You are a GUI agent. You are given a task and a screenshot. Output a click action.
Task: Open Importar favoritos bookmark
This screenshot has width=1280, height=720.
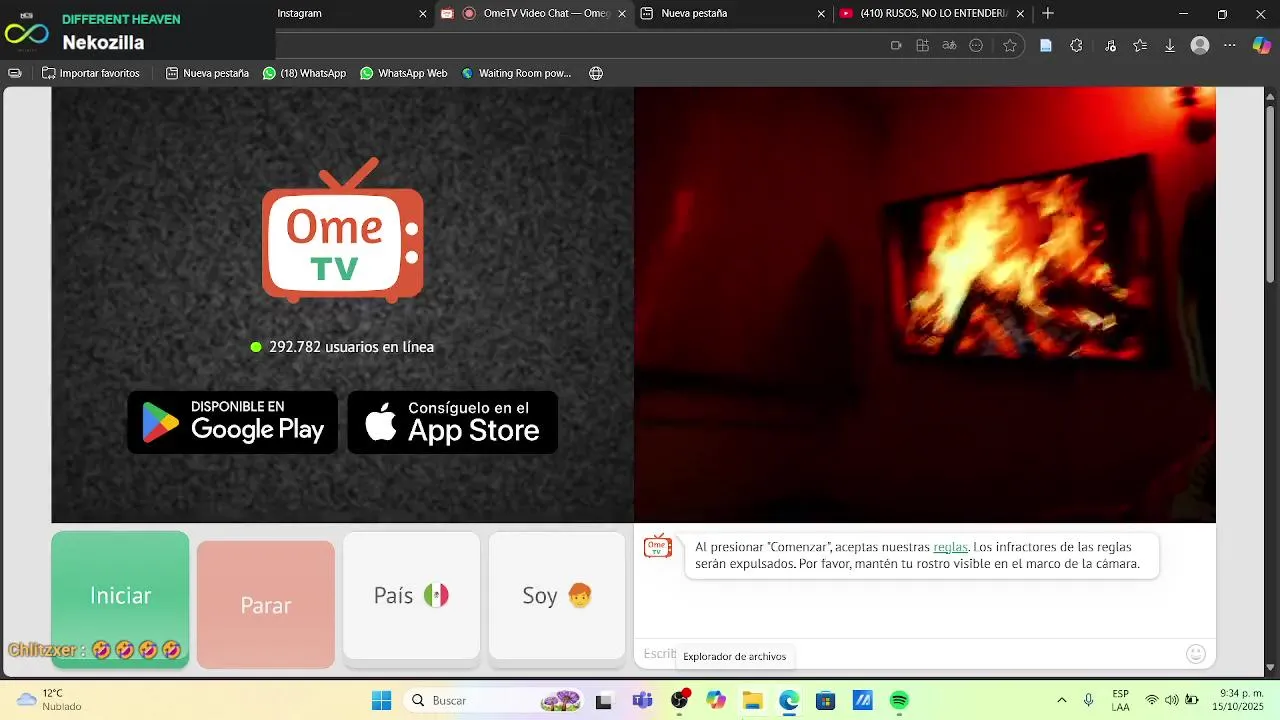click(x=90, y=73)
